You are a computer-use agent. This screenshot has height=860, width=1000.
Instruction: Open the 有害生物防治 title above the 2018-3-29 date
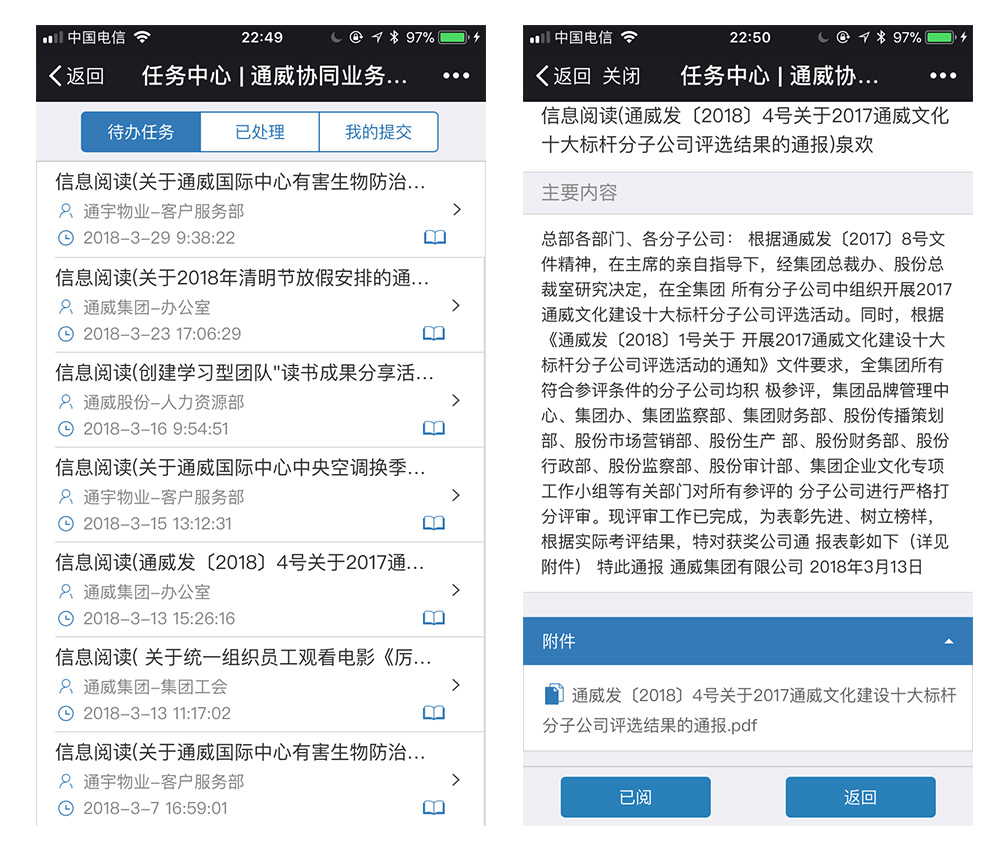tap(240, 182)
